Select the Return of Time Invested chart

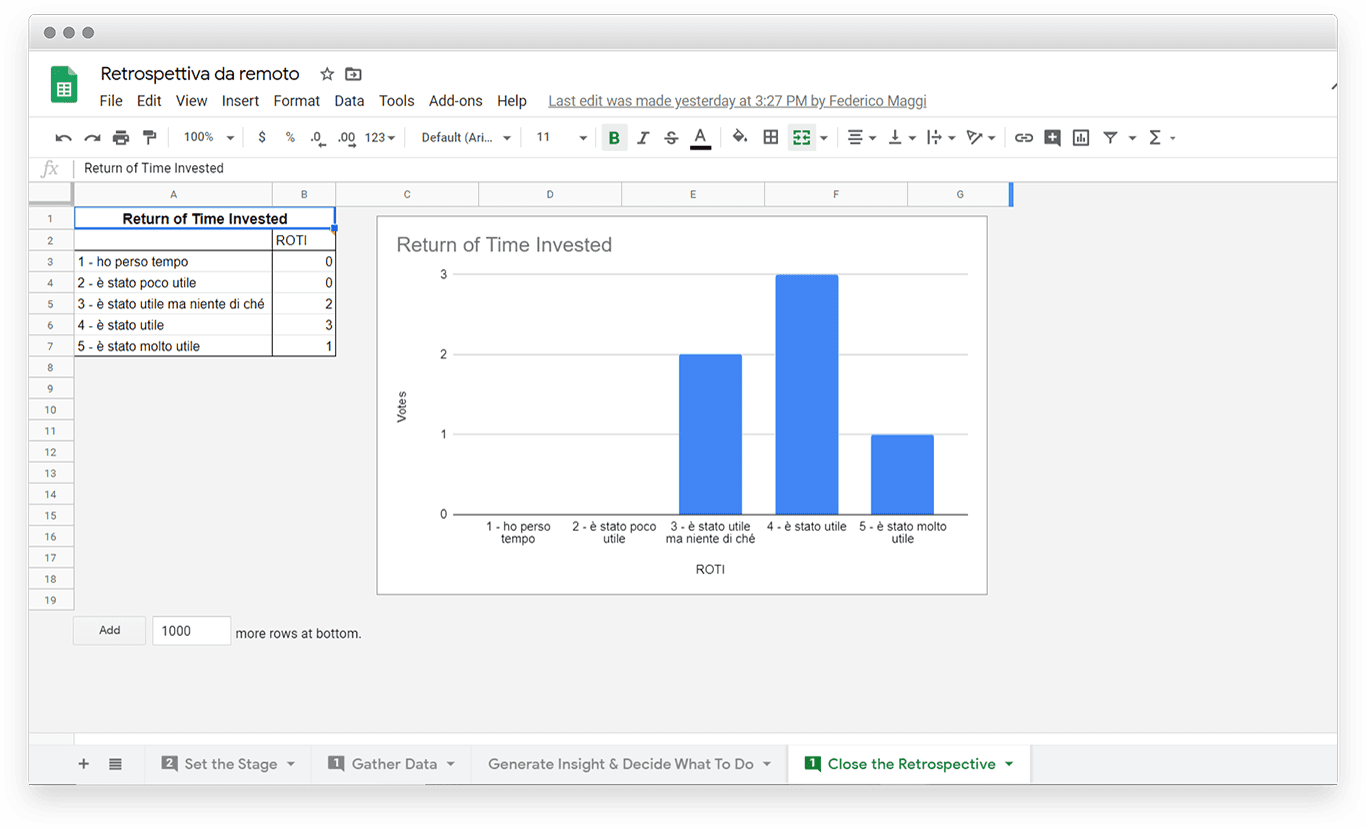(x=682, y=405)
